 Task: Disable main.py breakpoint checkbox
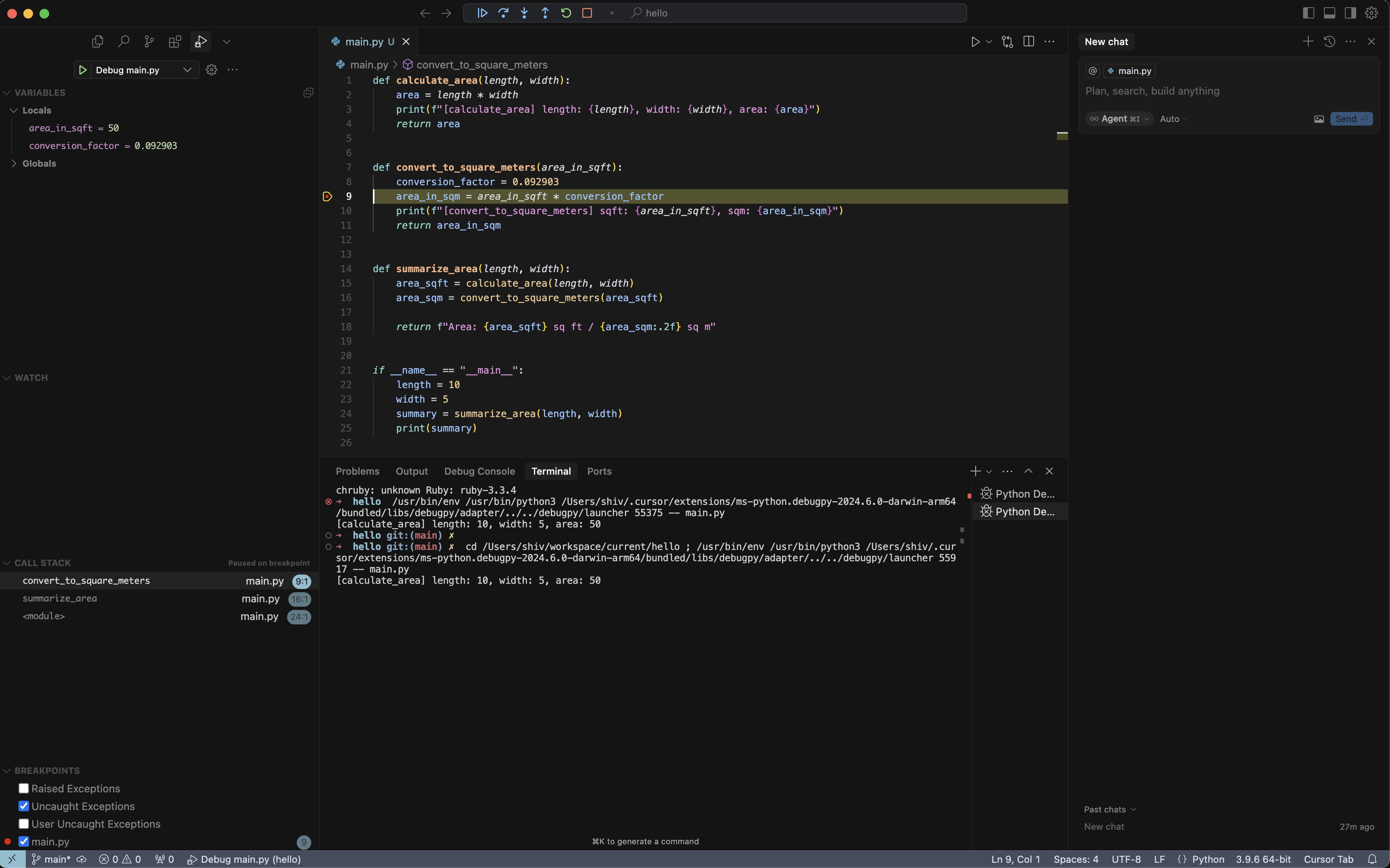[23, 841]
